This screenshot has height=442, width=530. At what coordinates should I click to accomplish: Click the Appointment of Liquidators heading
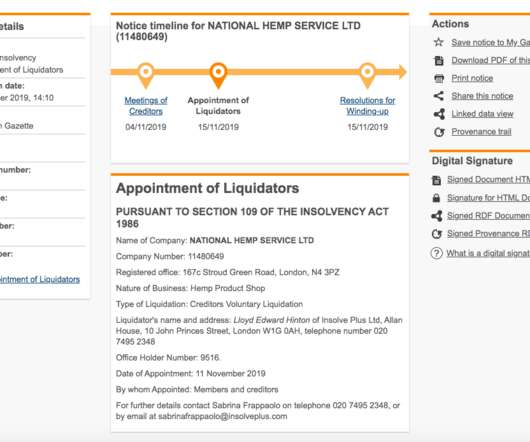[x=208, y=188]
